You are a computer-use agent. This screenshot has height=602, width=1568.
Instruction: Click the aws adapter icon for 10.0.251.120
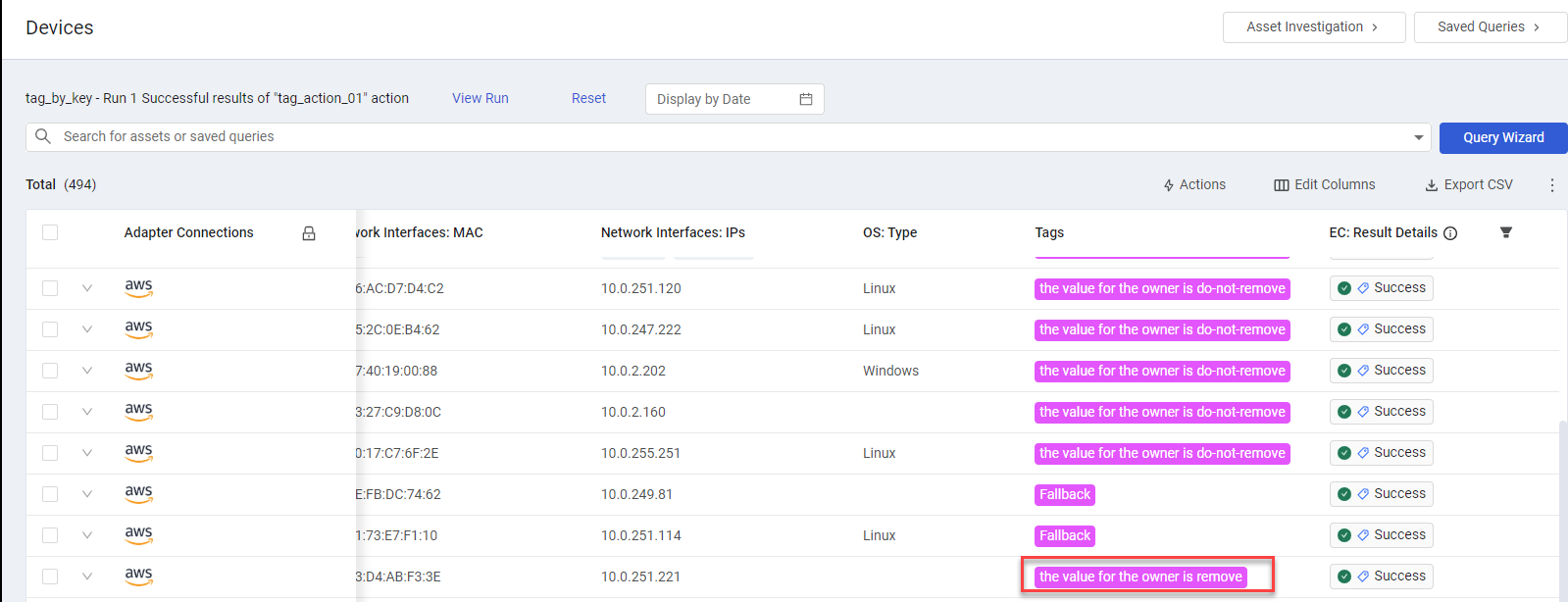pos(138,287)
